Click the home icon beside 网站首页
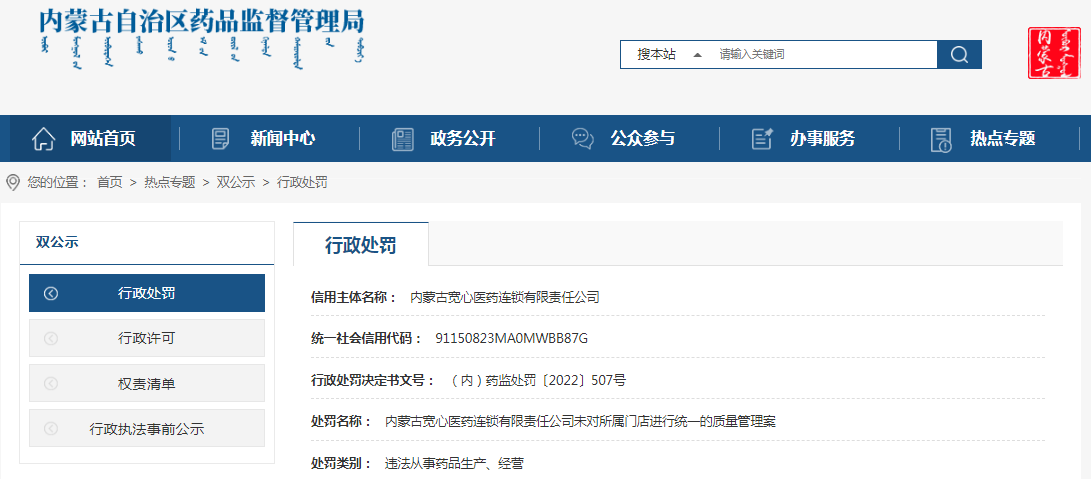Image resolution: width=1091 pixels, height=479 pixels. click(x=43, y=139)
